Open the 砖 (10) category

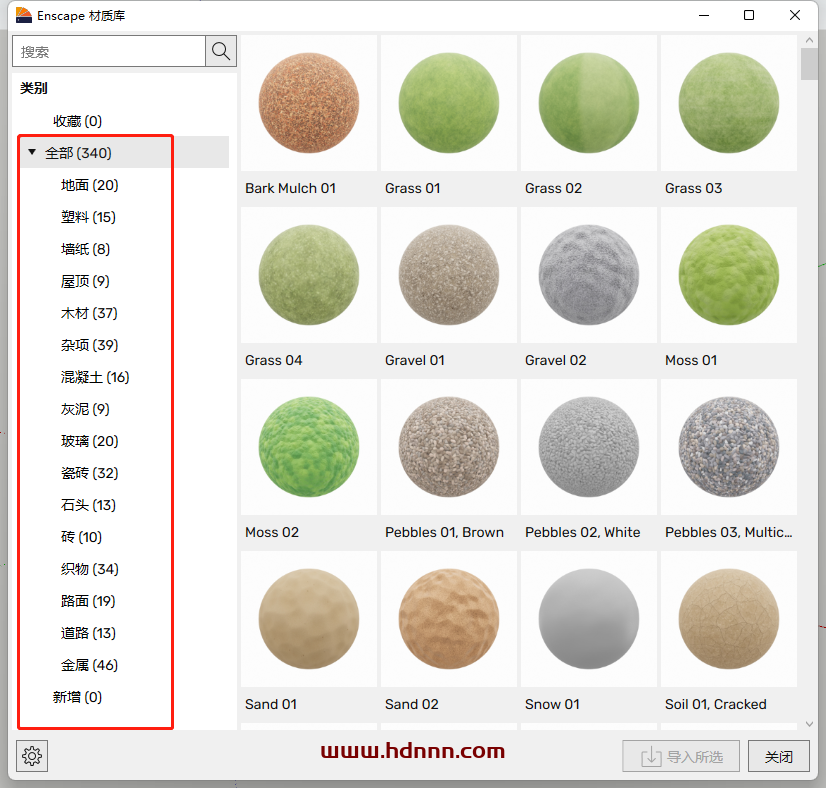[x=82, y=537]
